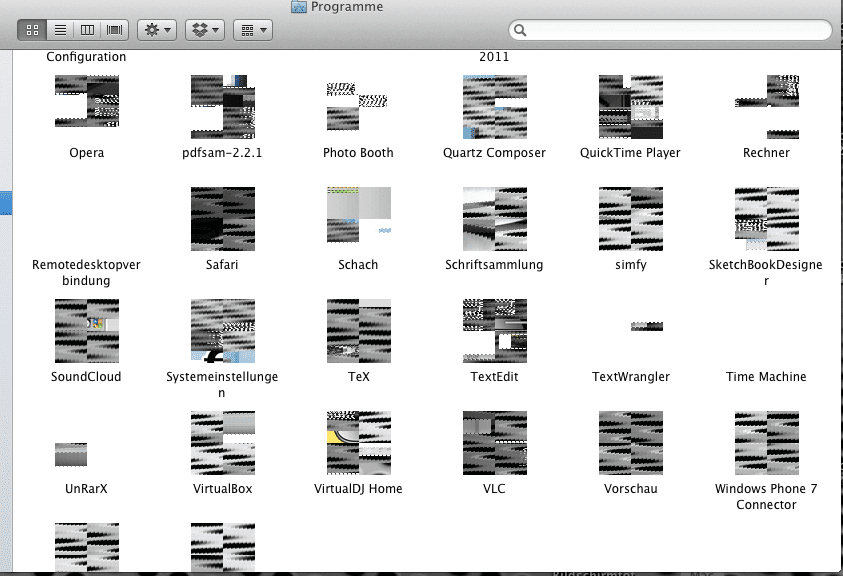Viewport: 843px width, 576px height.
Task: Click the Time Machine label
Action: [x=766, y=376]
